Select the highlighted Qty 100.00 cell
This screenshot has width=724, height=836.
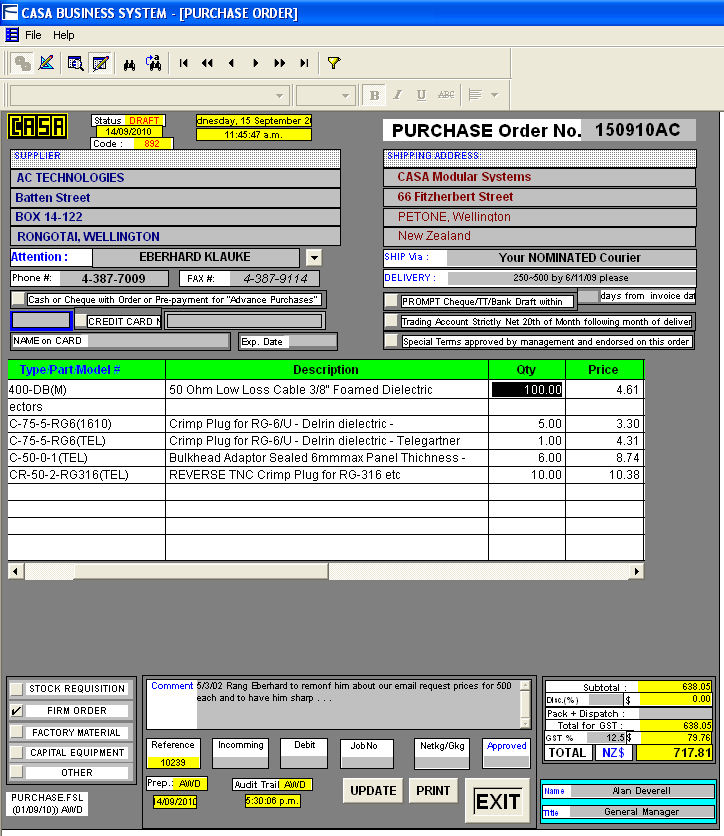click(527, 390)
